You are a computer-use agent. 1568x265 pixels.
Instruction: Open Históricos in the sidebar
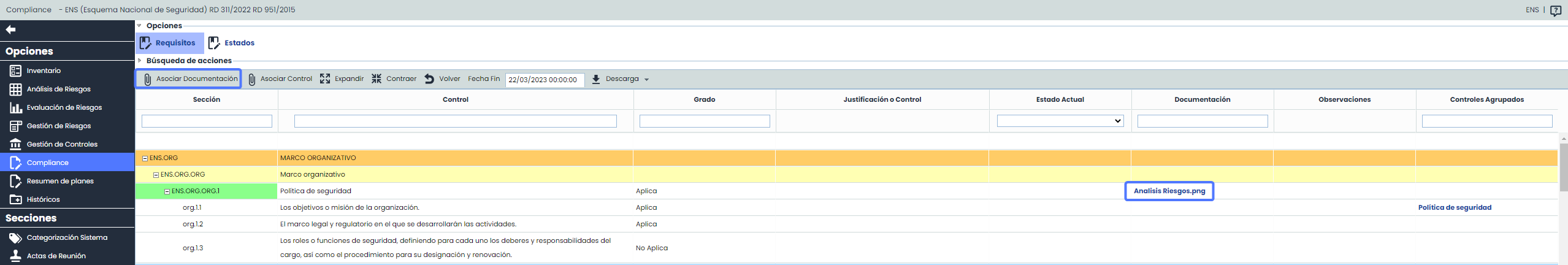(x=43, y=199)
